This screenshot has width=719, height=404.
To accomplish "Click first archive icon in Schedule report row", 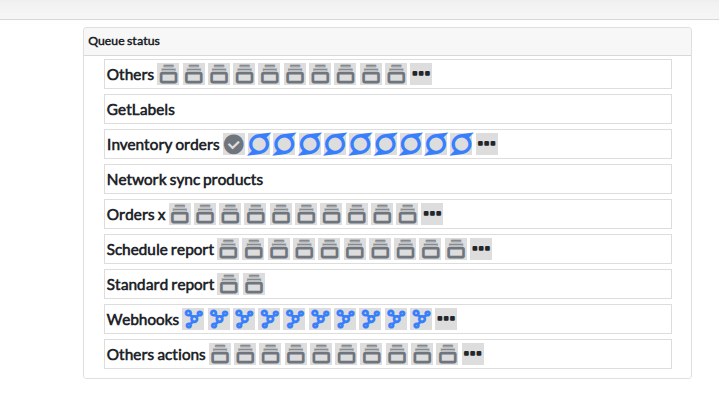I will pos(229,249).
